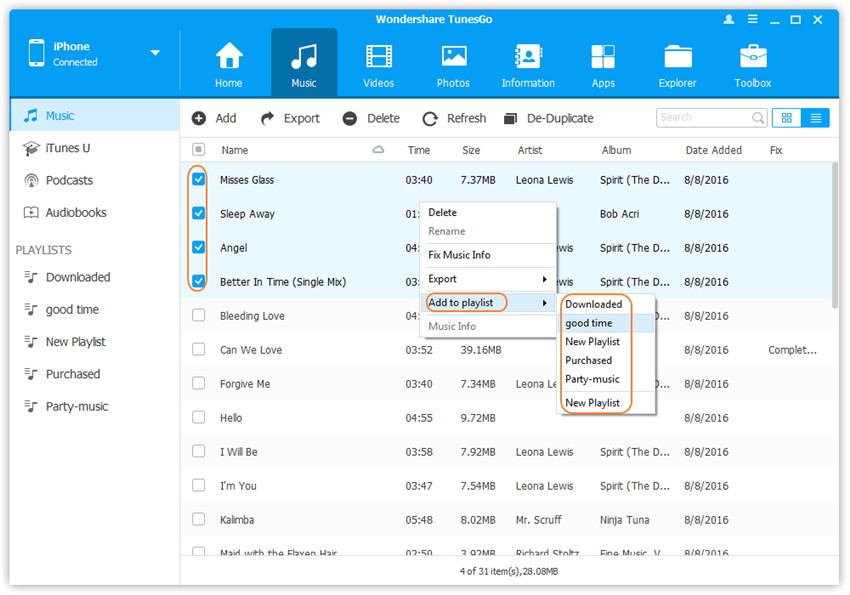
Task: Choose bottom New Playlist submenu entry
Action: (x=607, y=403)
